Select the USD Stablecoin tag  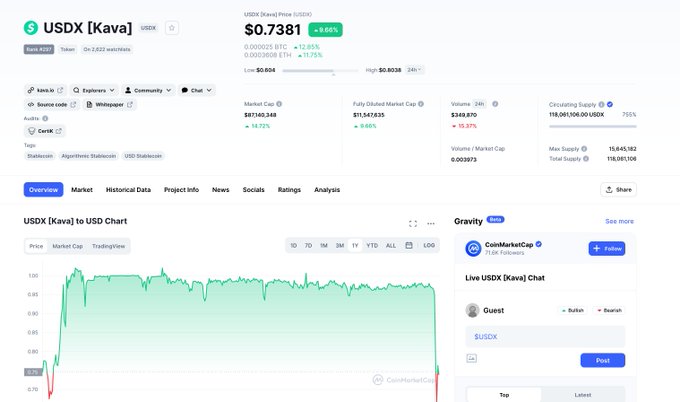pos(143,156)
